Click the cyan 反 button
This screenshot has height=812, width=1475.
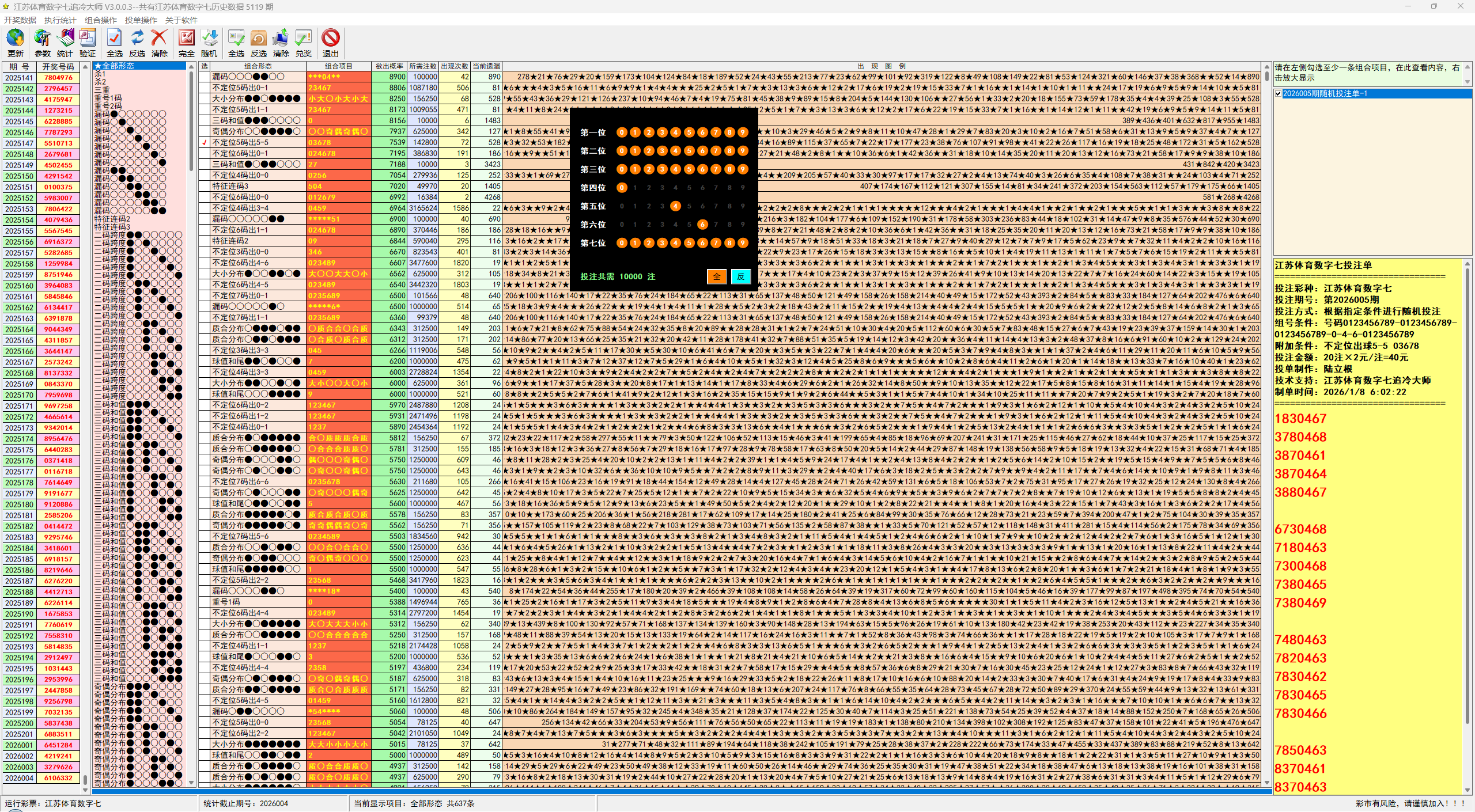click(740, 276)
